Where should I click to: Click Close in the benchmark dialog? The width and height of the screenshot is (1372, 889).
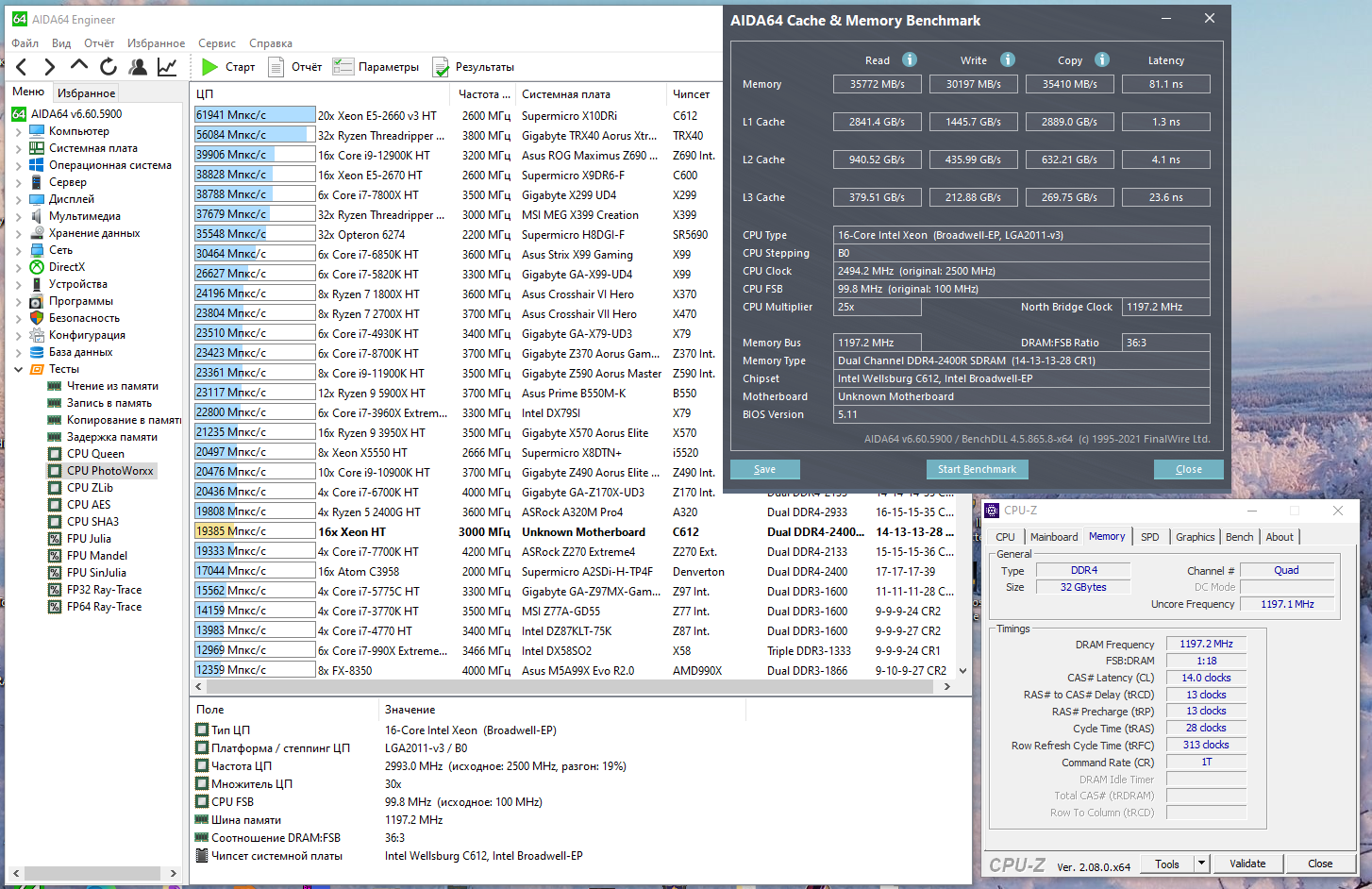click(x=1189, y=469)
